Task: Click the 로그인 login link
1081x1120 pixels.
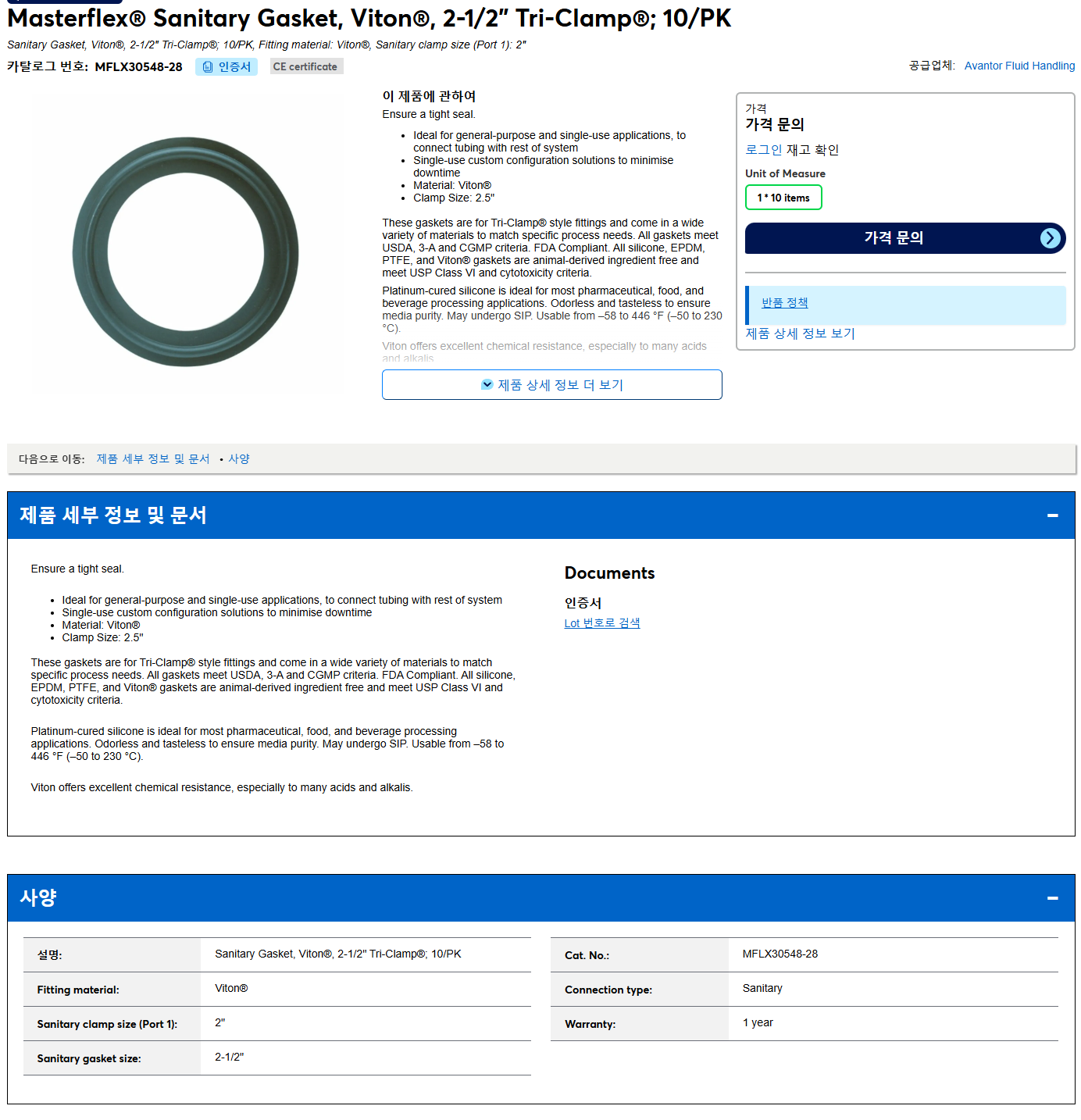Action: click(763, 150)
